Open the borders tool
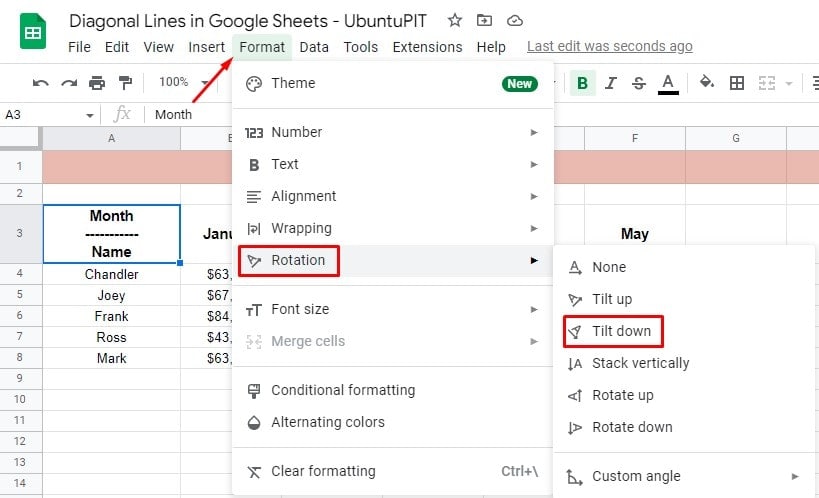 pos(736,83)
